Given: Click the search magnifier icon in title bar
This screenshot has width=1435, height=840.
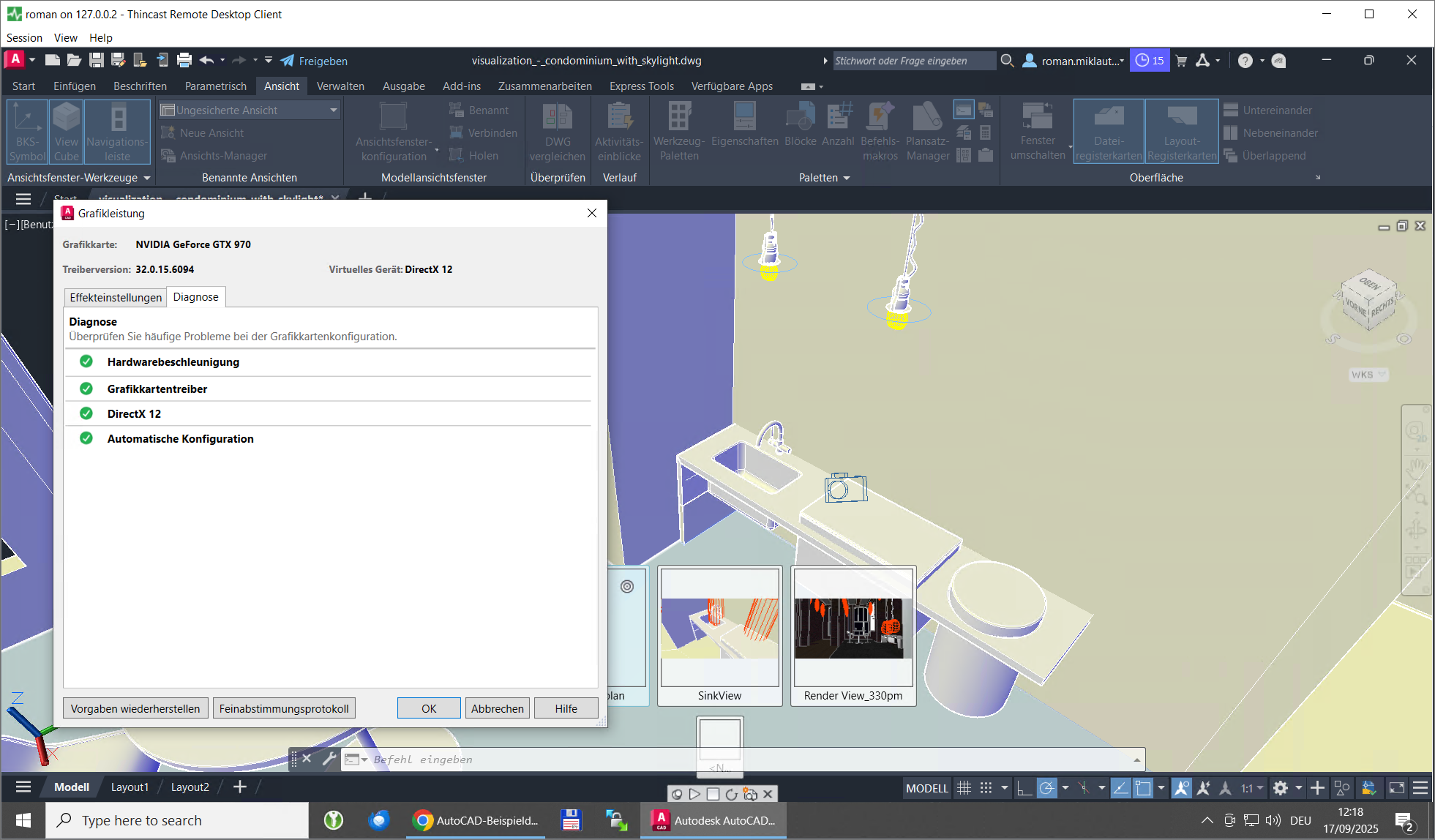Looking at the screenshot, I should [1007, 61].
